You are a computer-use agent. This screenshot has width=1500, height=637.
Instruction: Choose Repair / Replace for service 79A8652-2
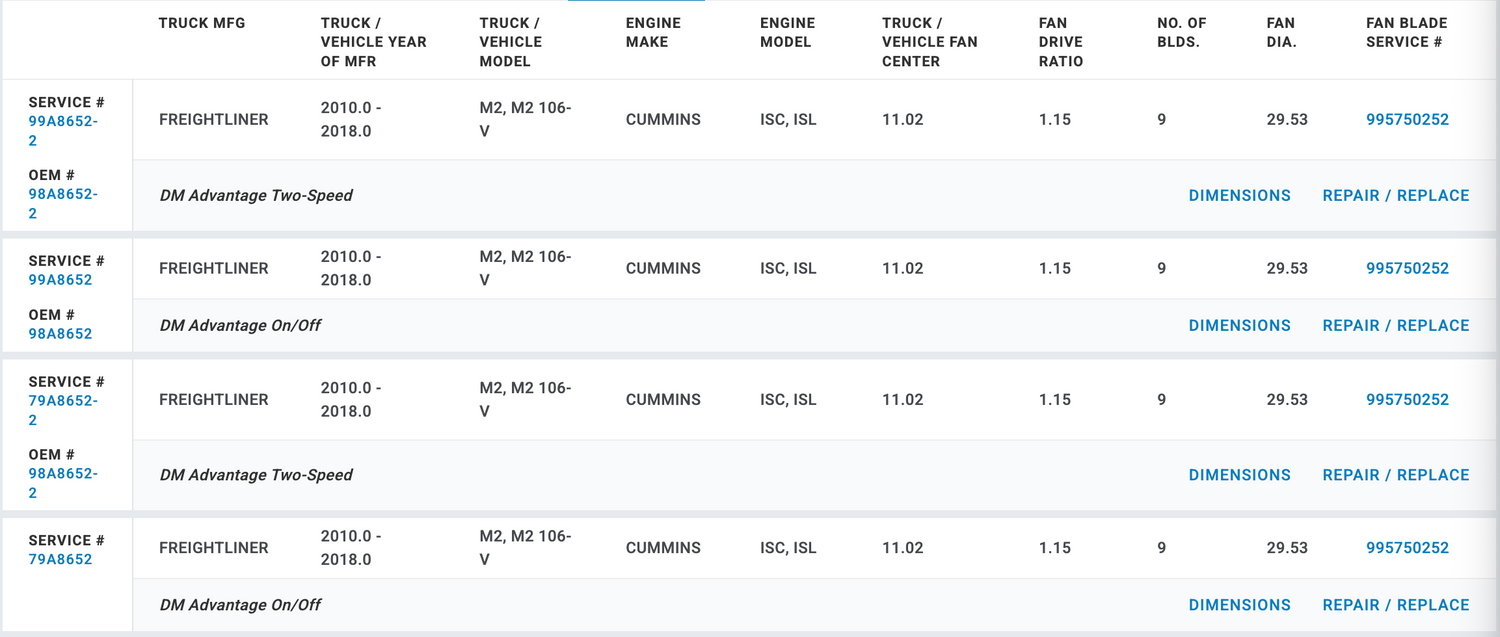click(1395, 475)
